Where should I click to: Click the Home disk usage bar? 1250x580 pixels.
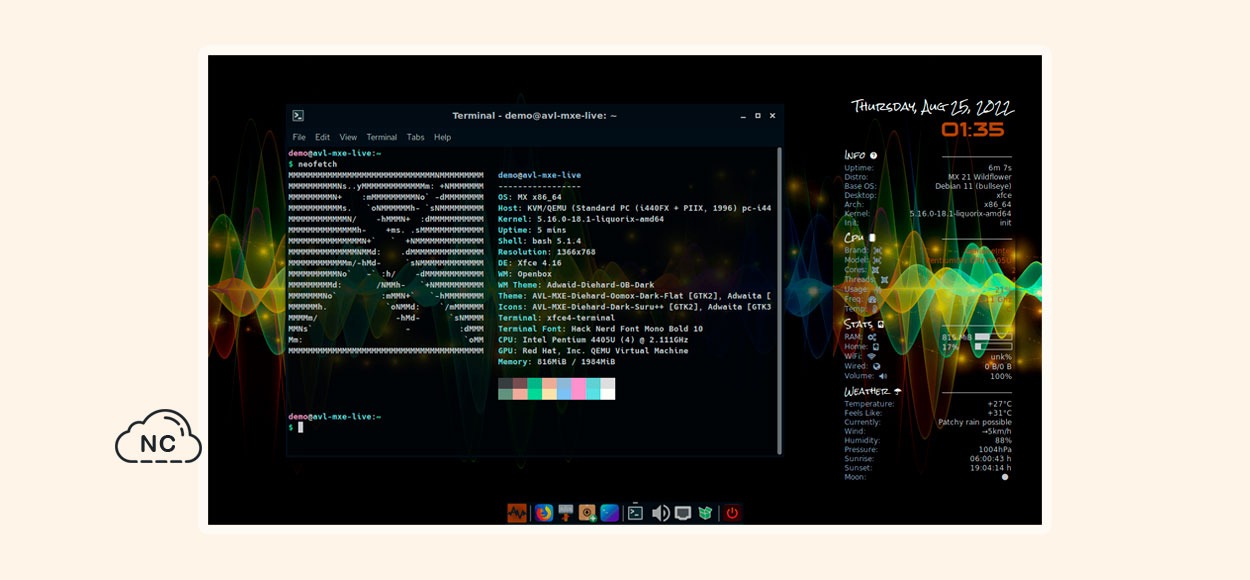pyautogui.click(x=994, y=347)
